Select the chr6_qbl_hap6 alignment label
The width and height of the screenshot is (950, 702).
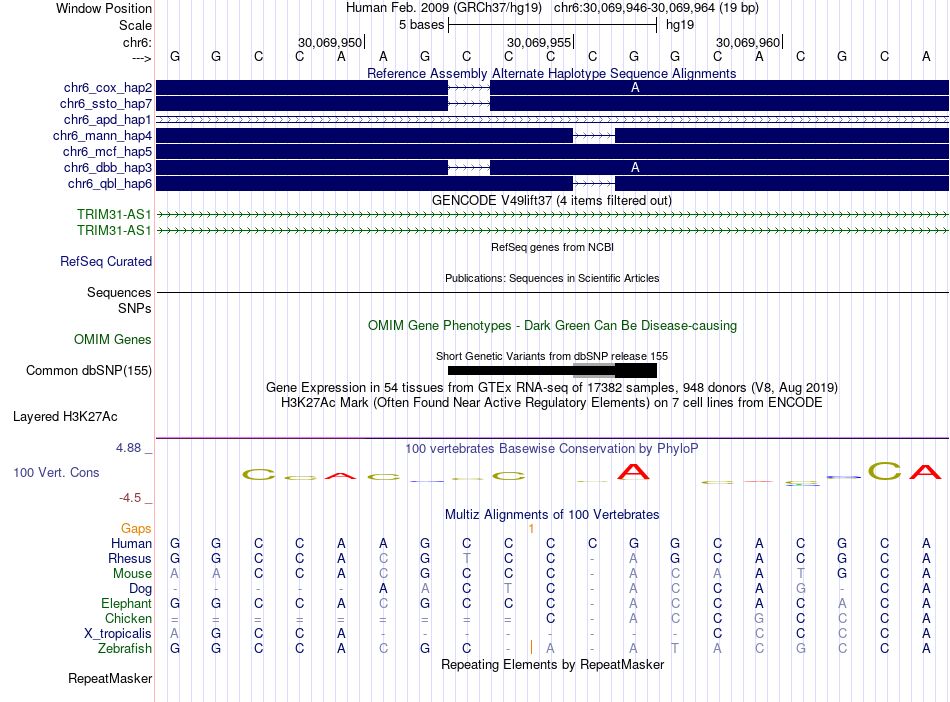(110, 184)
